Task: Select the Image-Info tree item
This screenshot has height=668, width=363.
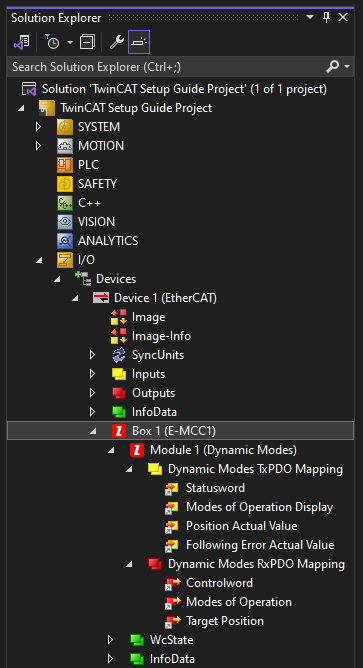Action: pos(161,336)
